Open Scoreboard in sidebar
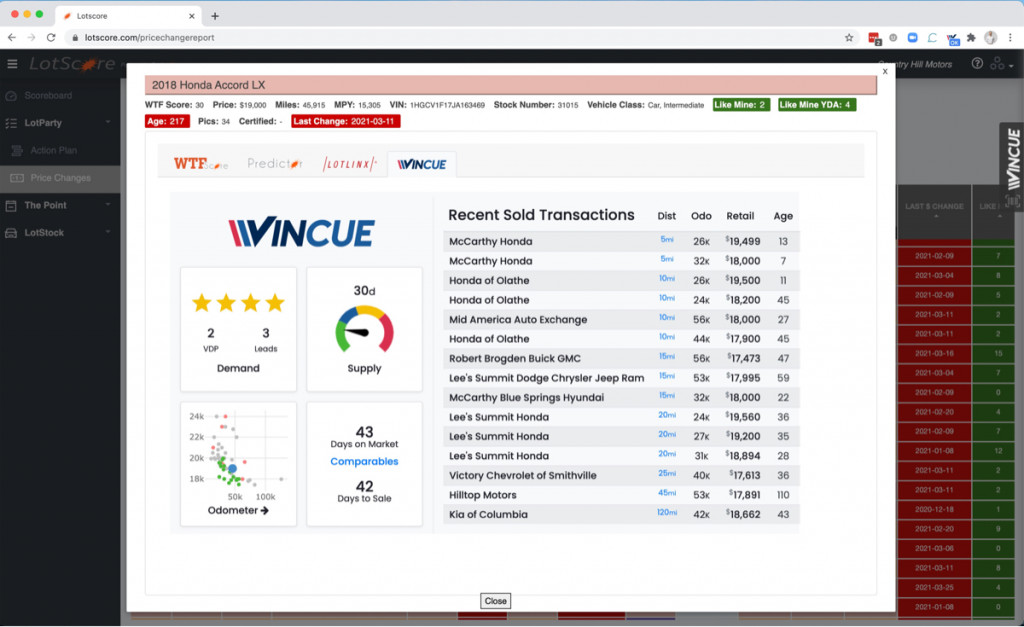Viewport: 1024px width, 627px height. (48, 95)
